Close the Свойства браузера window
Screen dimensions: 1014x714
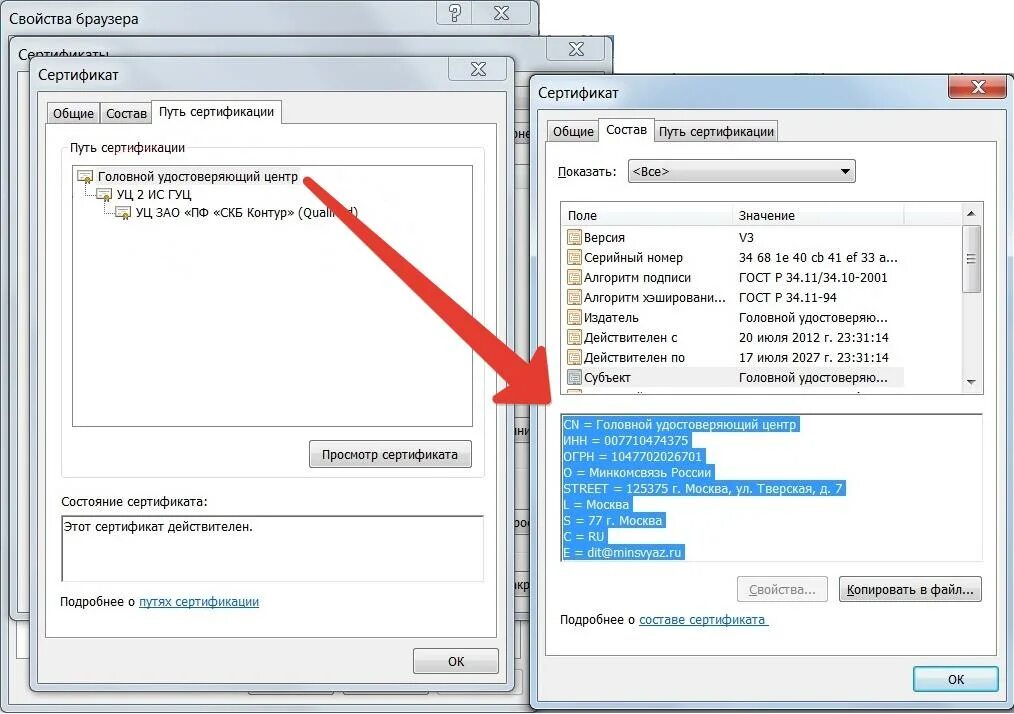502,12
